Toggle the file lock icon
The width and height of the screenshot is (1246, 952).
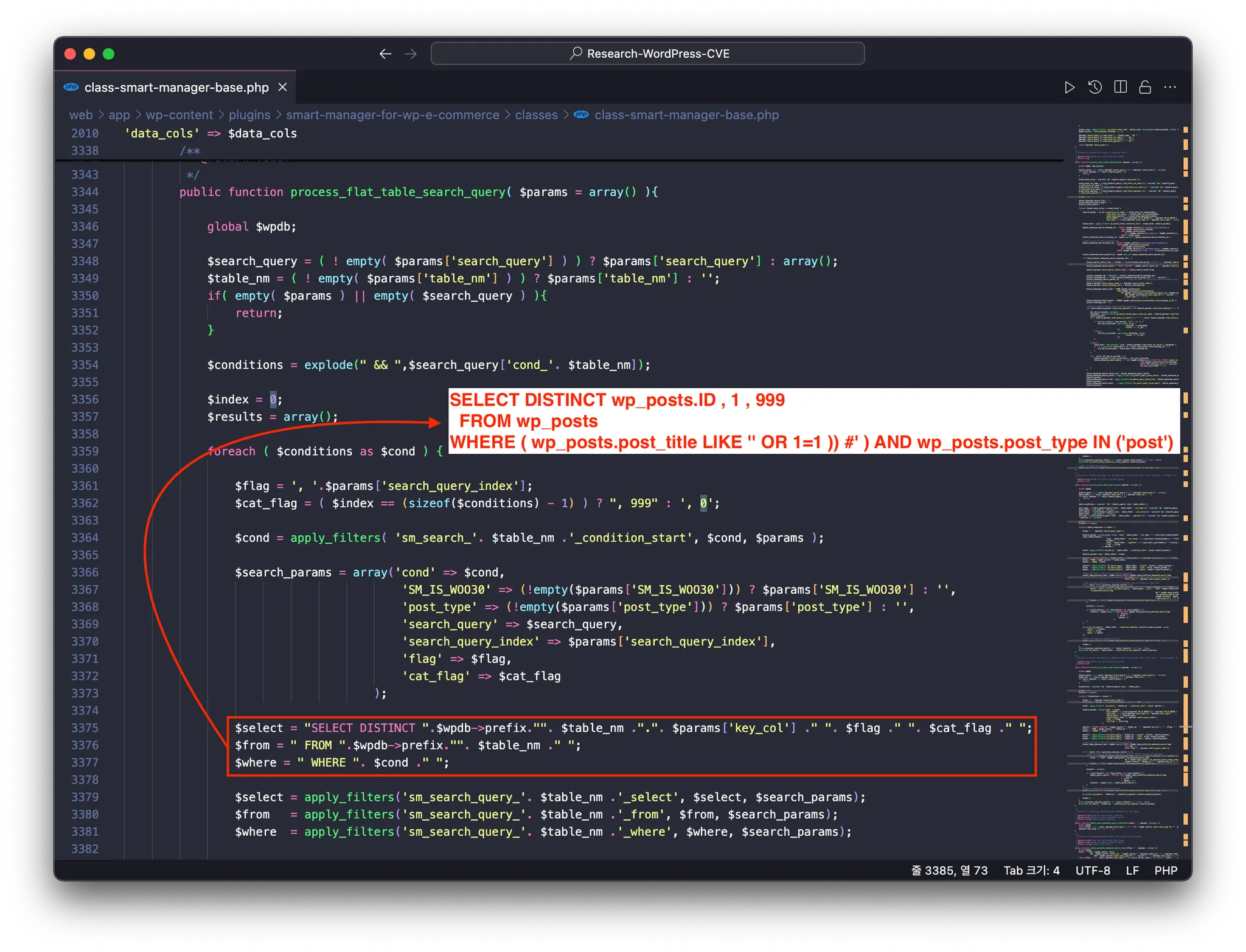pyautogui.click(x=1145, y=88)
